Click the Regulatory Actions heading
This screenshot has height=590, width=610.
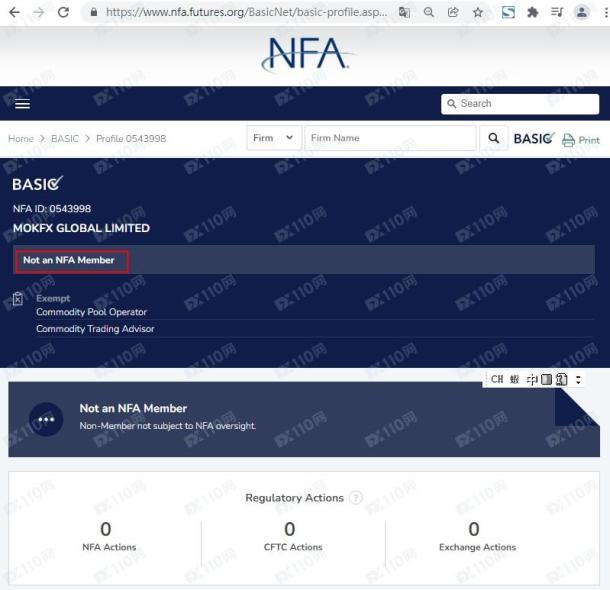pos(294,498)
